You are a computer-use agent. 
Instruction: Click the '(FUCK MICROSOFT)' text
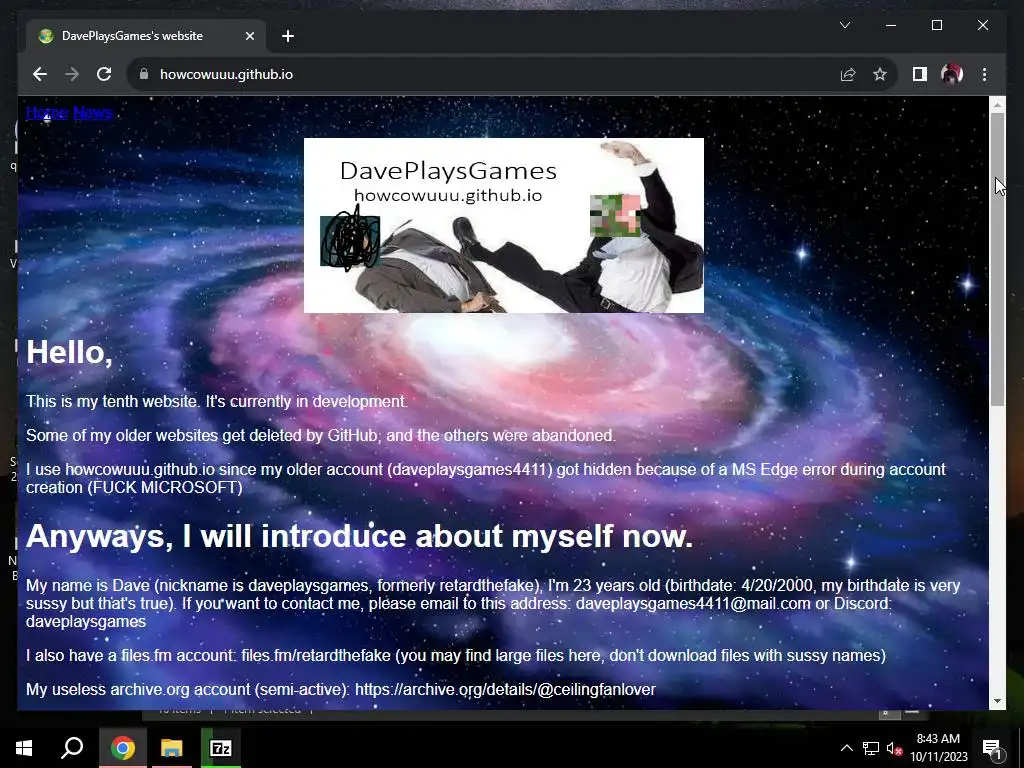[165, 488]
